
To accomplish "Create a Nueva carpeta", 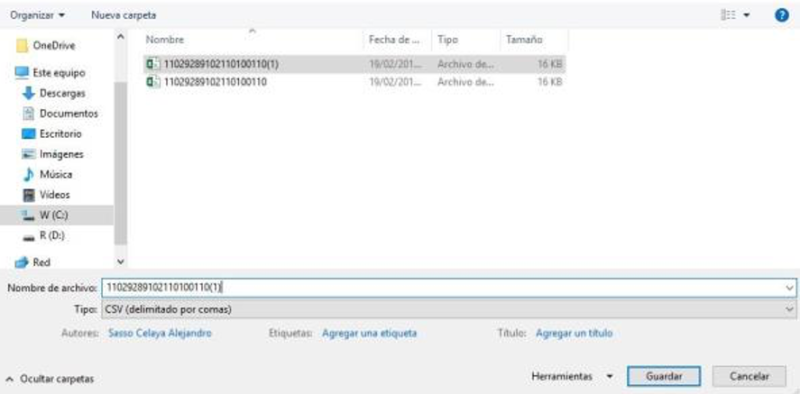I will (123, 15).
